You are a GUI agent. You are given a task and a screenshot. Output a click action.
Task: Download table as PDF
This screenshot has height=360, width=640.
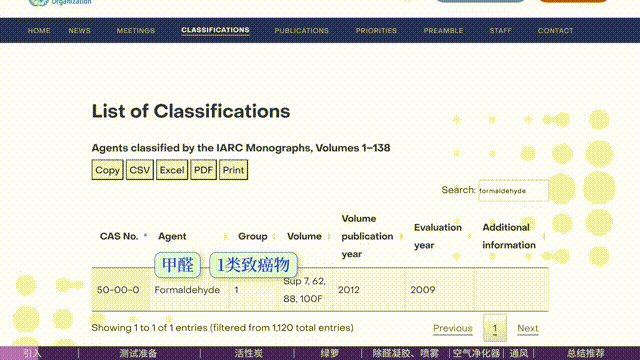(x=203, y=170)
